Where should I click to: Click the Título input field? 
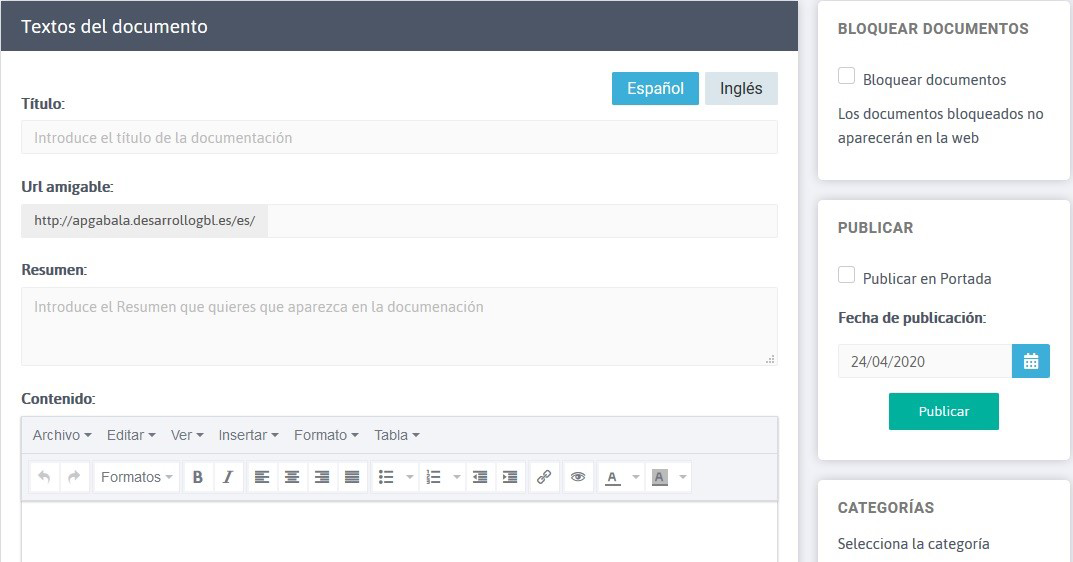[x=399, y=137]
